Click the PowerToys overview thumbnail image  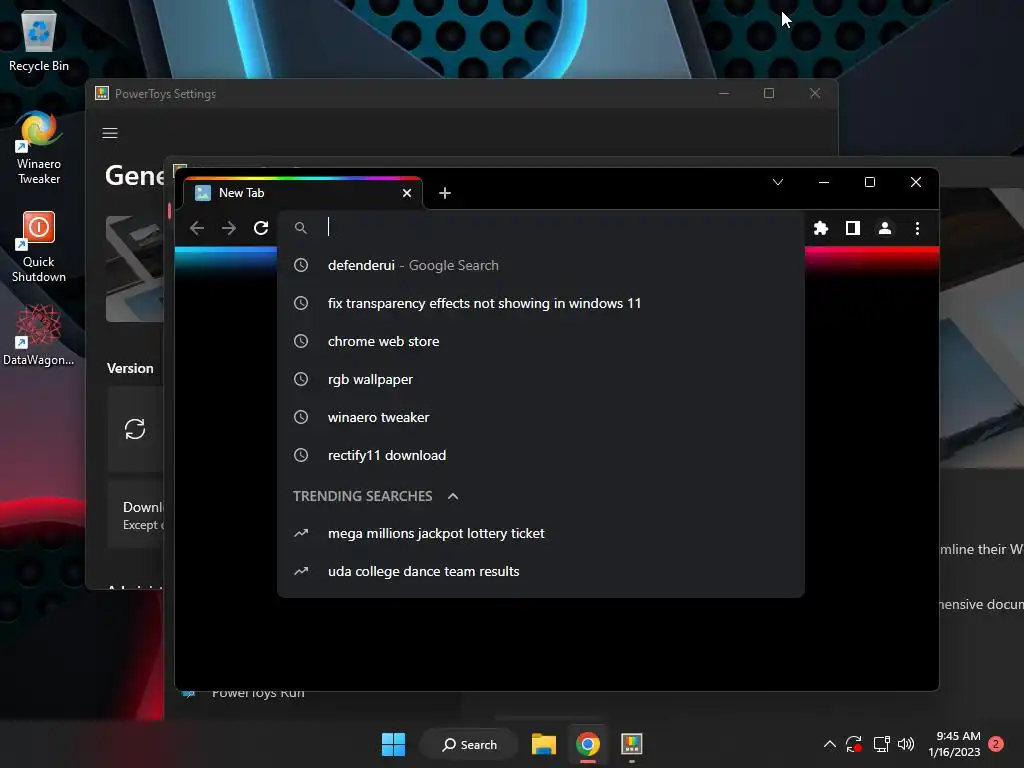click(135, 268)
